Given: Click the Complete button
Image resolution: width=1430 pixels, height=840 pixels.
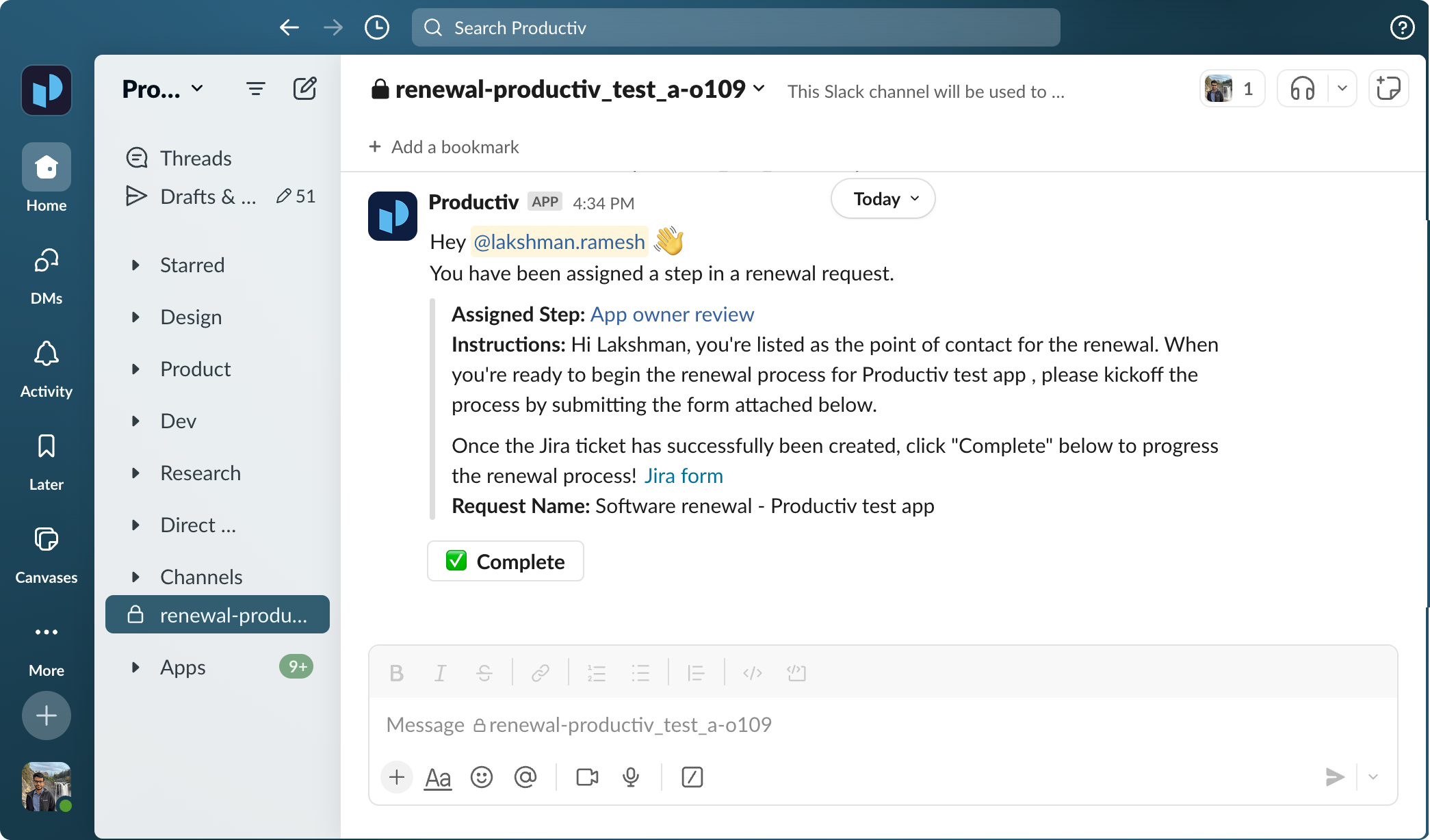Looking at the screenshot, I should (506, 562).
